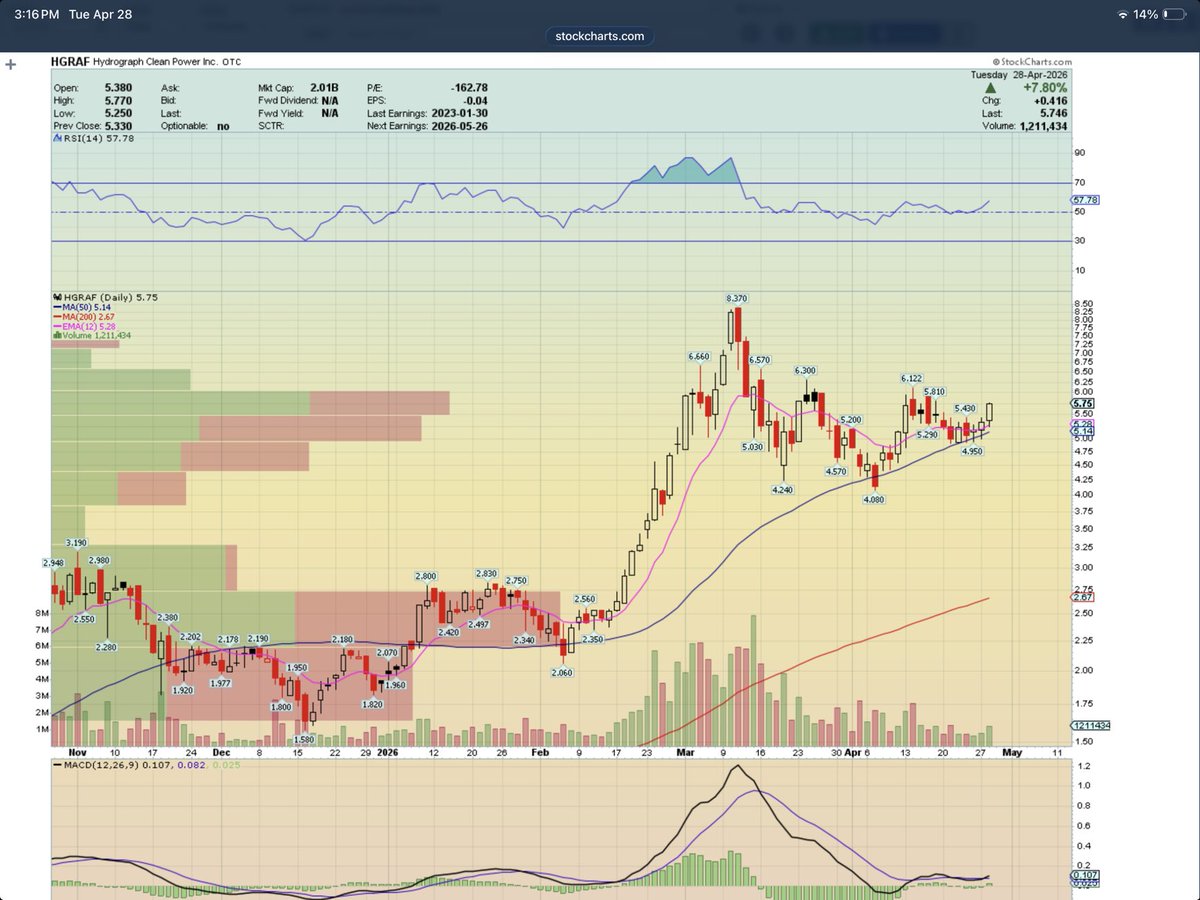Click Next Earnings date 2026-05-26

(459, 125)
